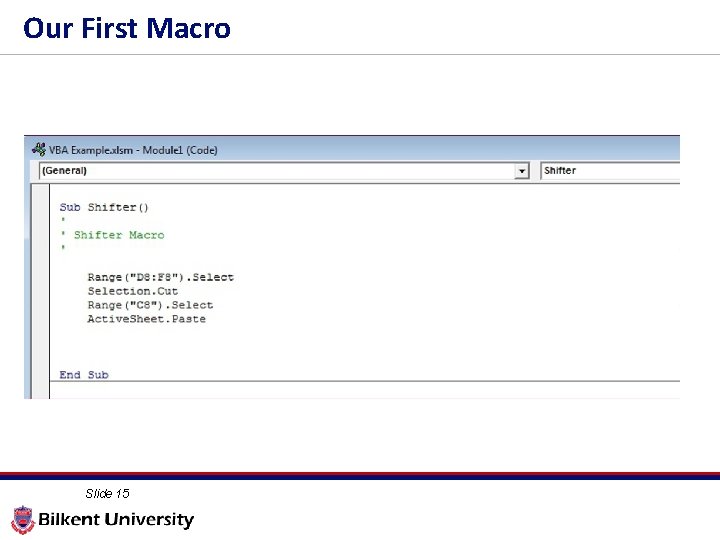This screenshot has height=540, width=720.
Task: Place cursor at End Sub line
Action: [x=84, y=375]
